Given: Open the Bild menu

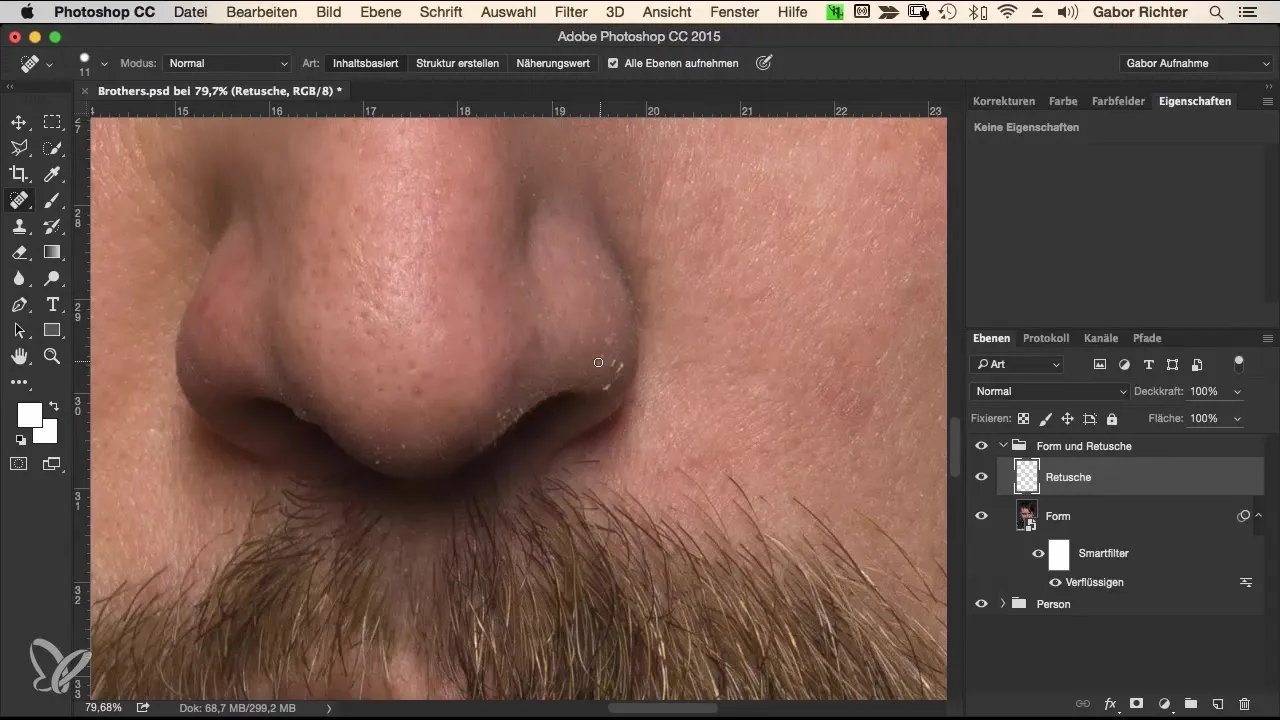Looking at the screenshot, I should click(x=328, y=12).
